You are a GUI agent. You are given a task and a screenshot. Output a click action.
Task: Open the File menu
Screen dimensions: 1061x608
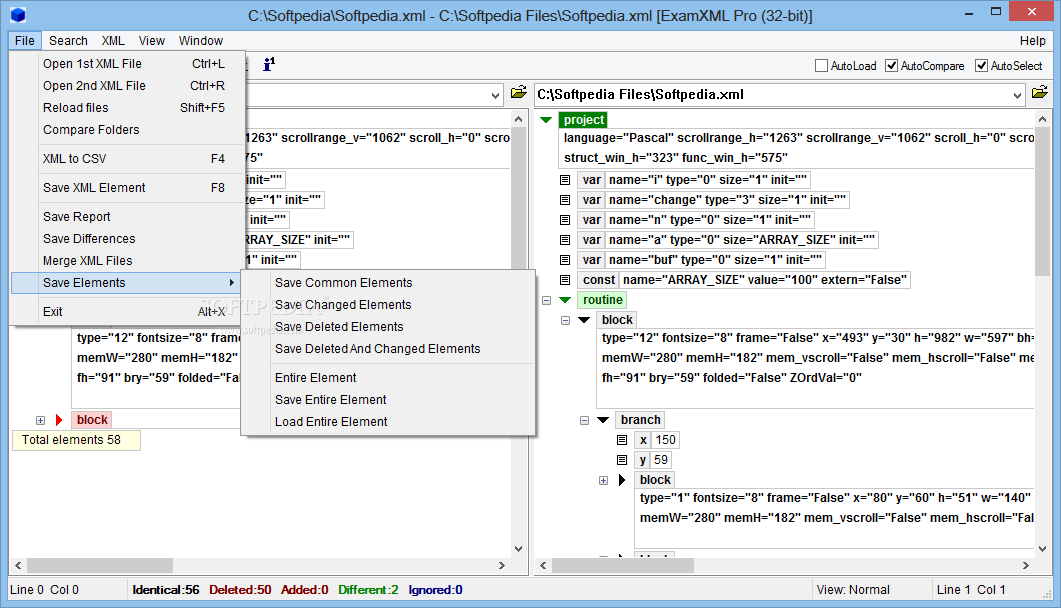click(x=25, y=41)
